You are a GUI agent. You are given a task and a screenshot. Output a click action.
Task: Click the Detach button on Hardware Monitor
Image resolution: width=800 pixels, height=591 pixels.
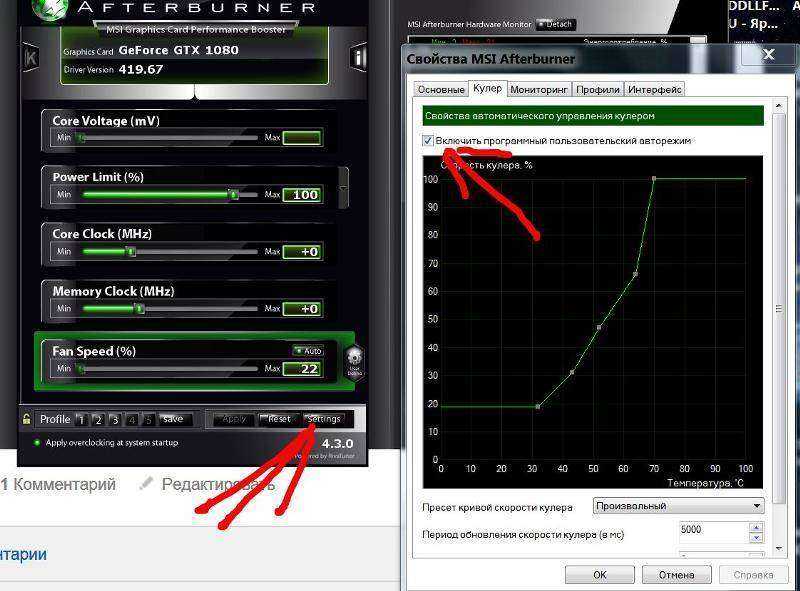pos(555,24)
